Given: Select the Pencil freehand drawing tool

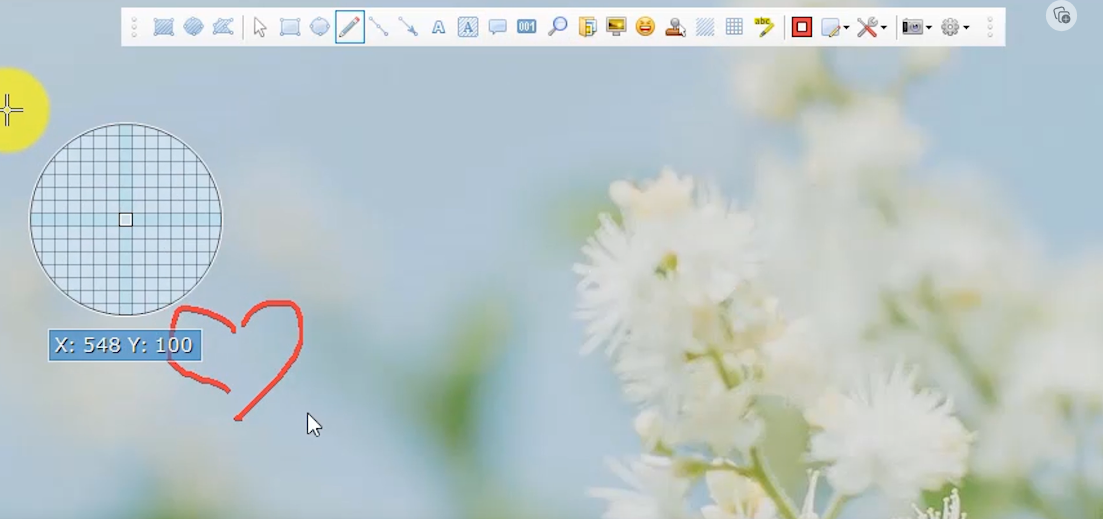Looking at the screenshot, I should (x=349, y=28).
